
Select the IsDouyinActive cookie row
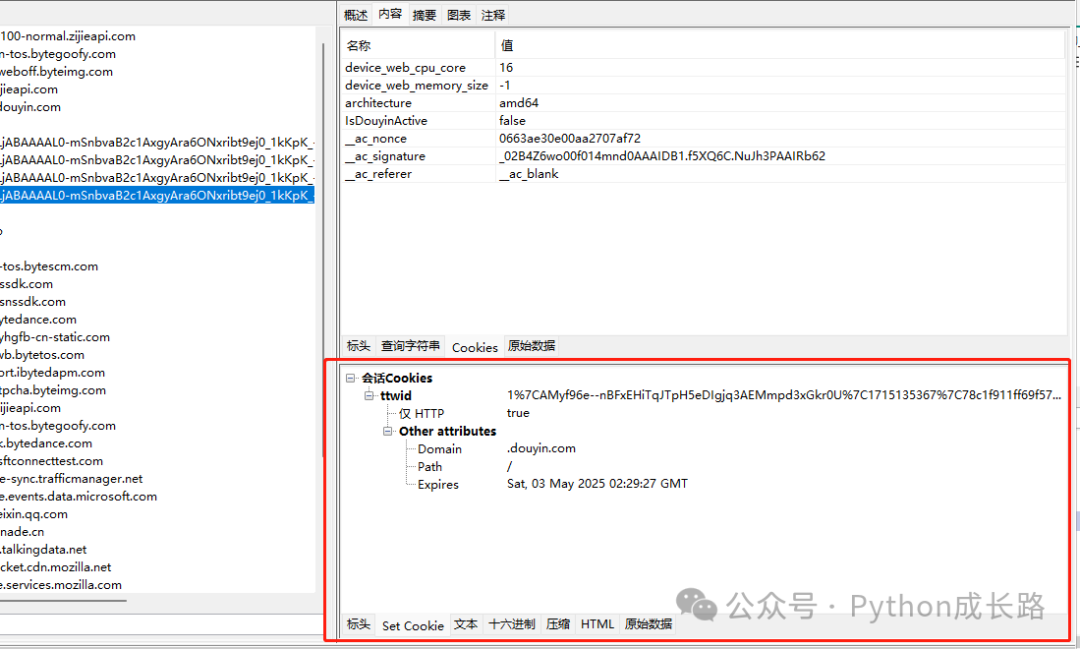tap(704, 121)
